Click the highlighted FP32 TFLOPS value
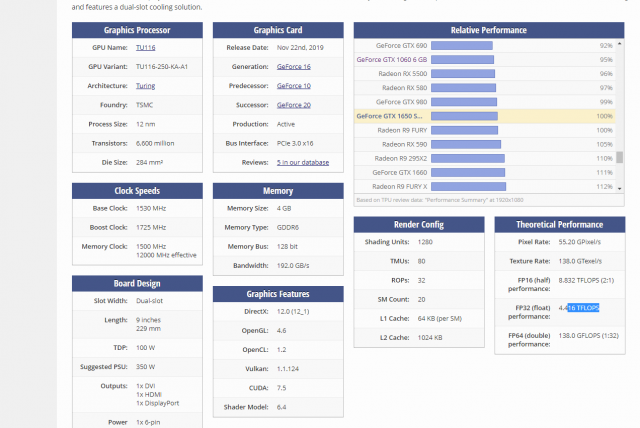The width and height of the screenshot is (640, 428). pos(583,308)
